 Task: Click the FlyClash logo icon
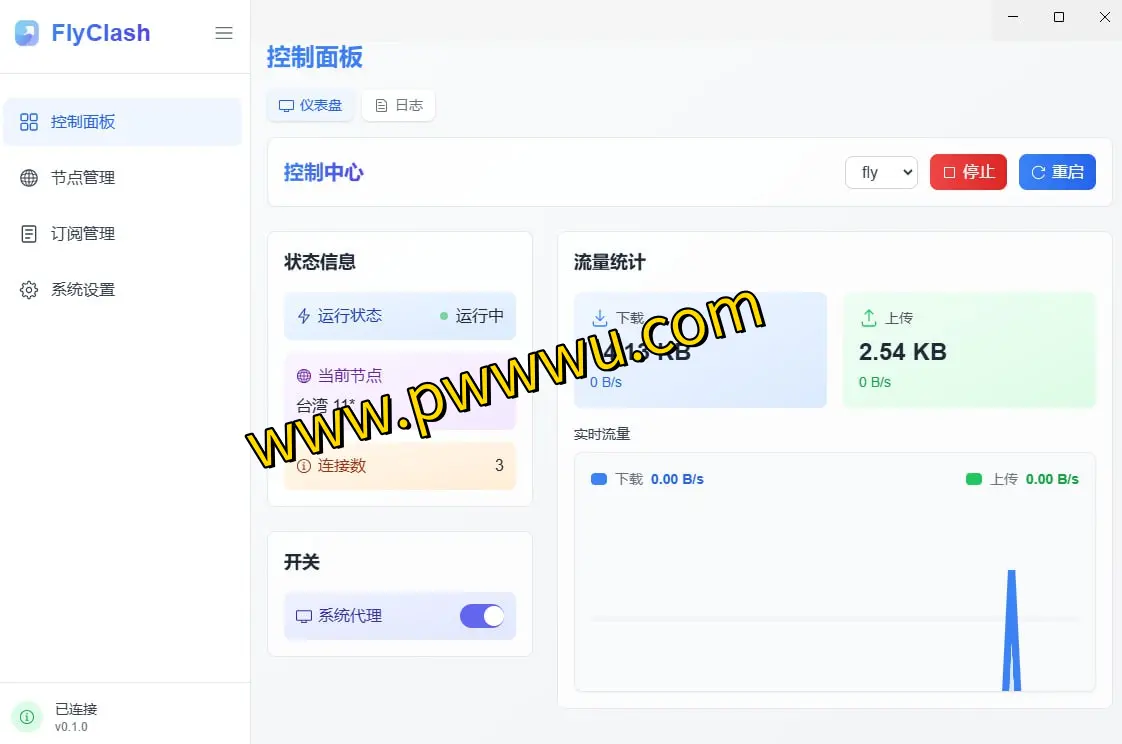coord(27,33)
